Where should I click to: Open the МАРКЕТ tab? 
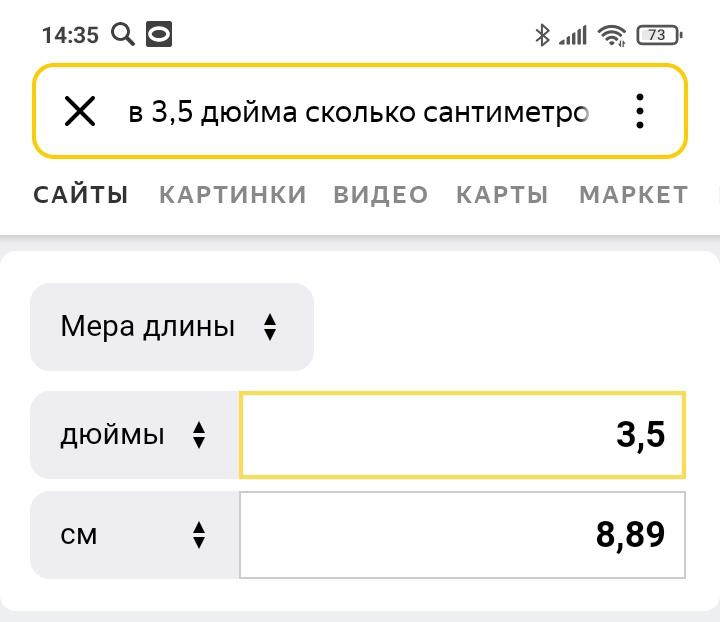(x=633, y=194)
